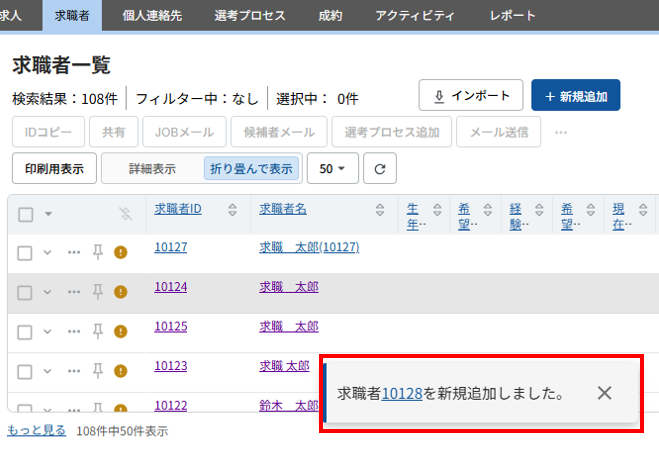Open the more actions ellipsis in toolbar
Image resolution: width=659 pixels, height=459 pixels.
[561, 131]
